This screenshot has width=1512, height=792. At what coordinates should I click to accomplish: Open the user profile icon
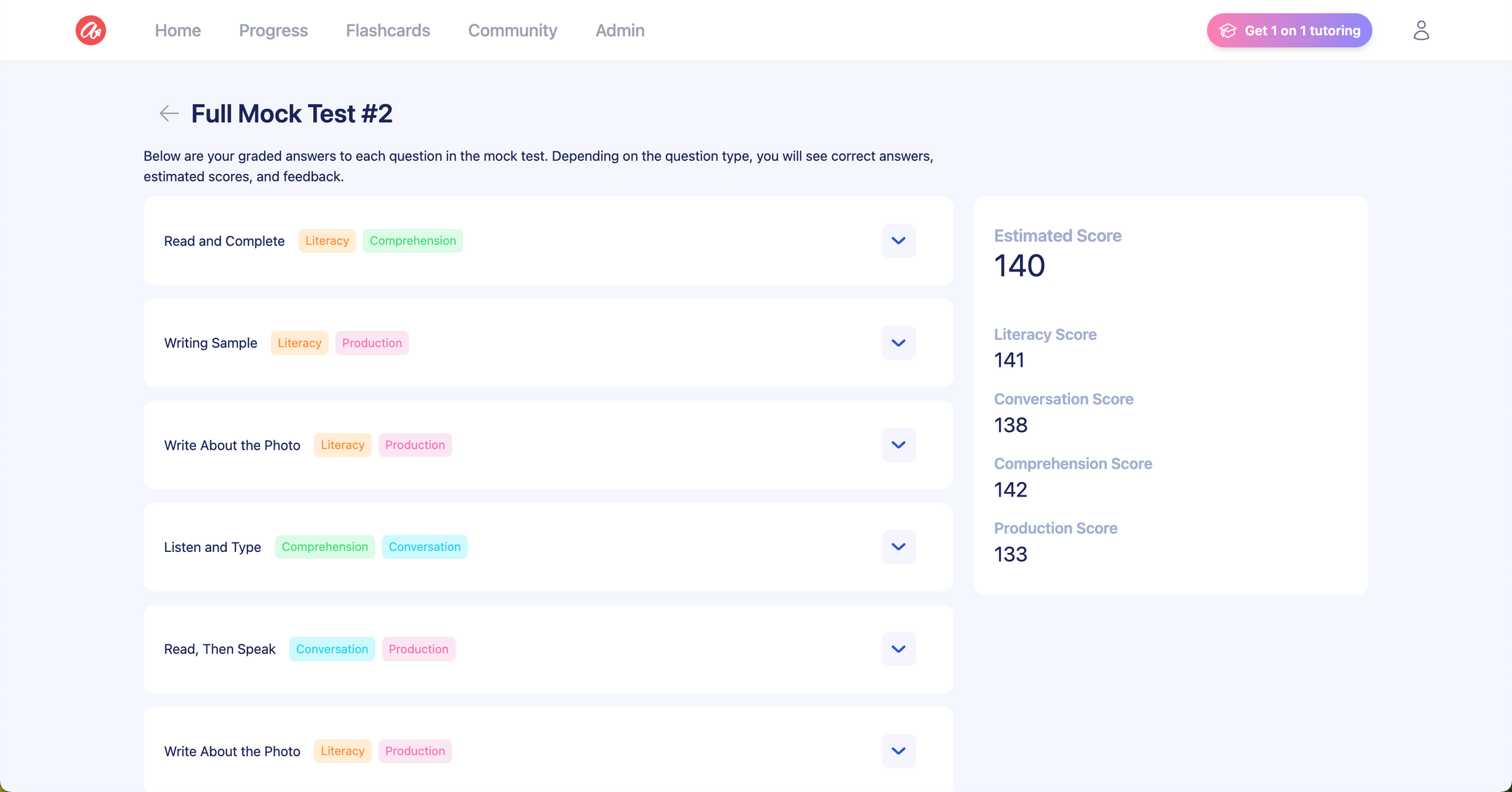(1421, 30)
